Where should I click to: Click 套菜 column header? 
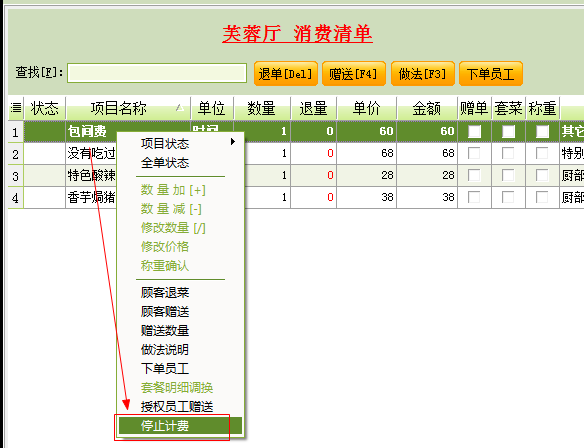pyautogui.click(x=508, y=108)
